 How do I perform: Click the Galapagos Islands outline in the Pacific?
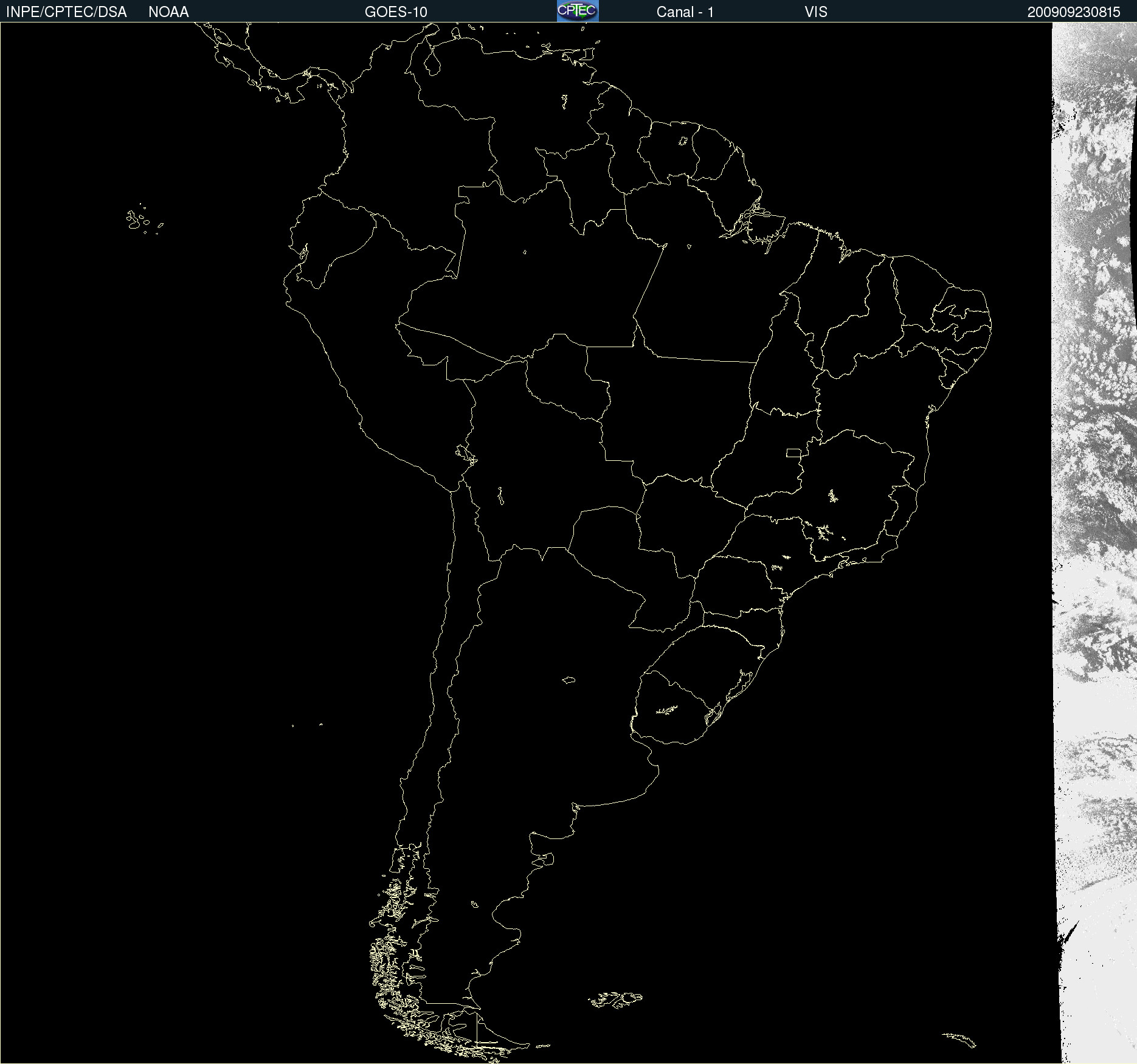(x=143, y=219)
